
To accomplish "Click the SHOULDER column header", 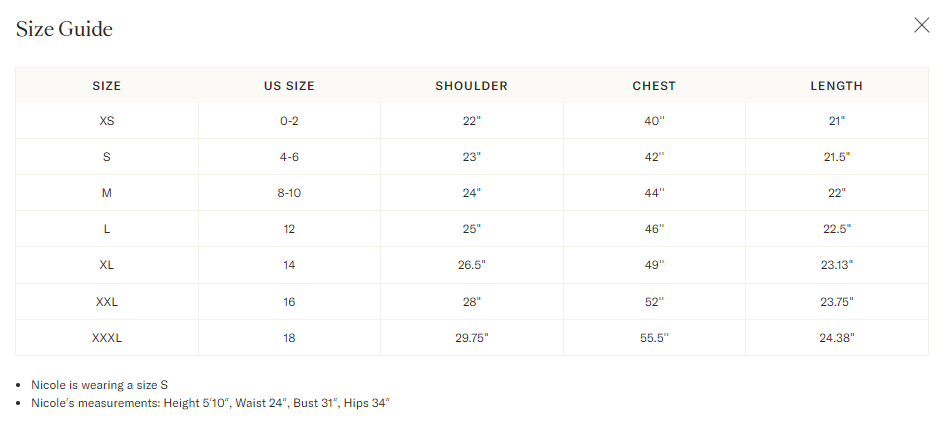I will pos(472,86).
